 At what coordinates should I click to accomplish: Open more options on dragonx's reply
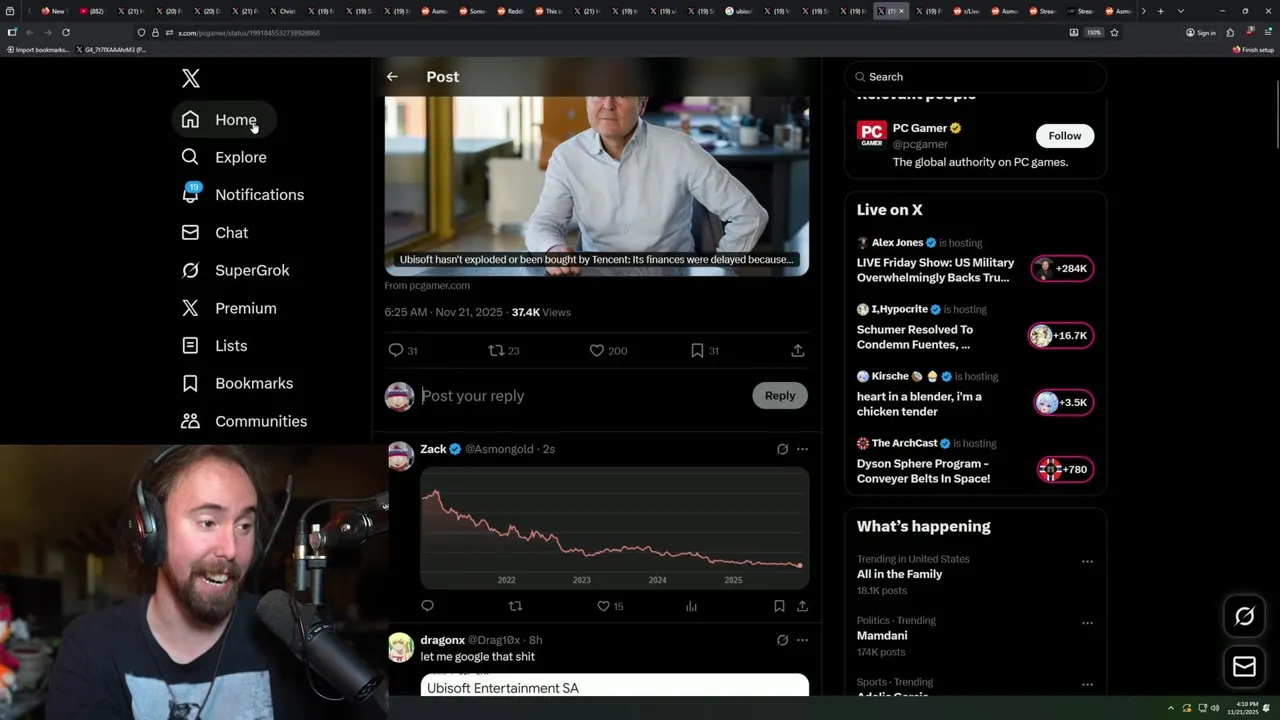click(x=802, y=640)
